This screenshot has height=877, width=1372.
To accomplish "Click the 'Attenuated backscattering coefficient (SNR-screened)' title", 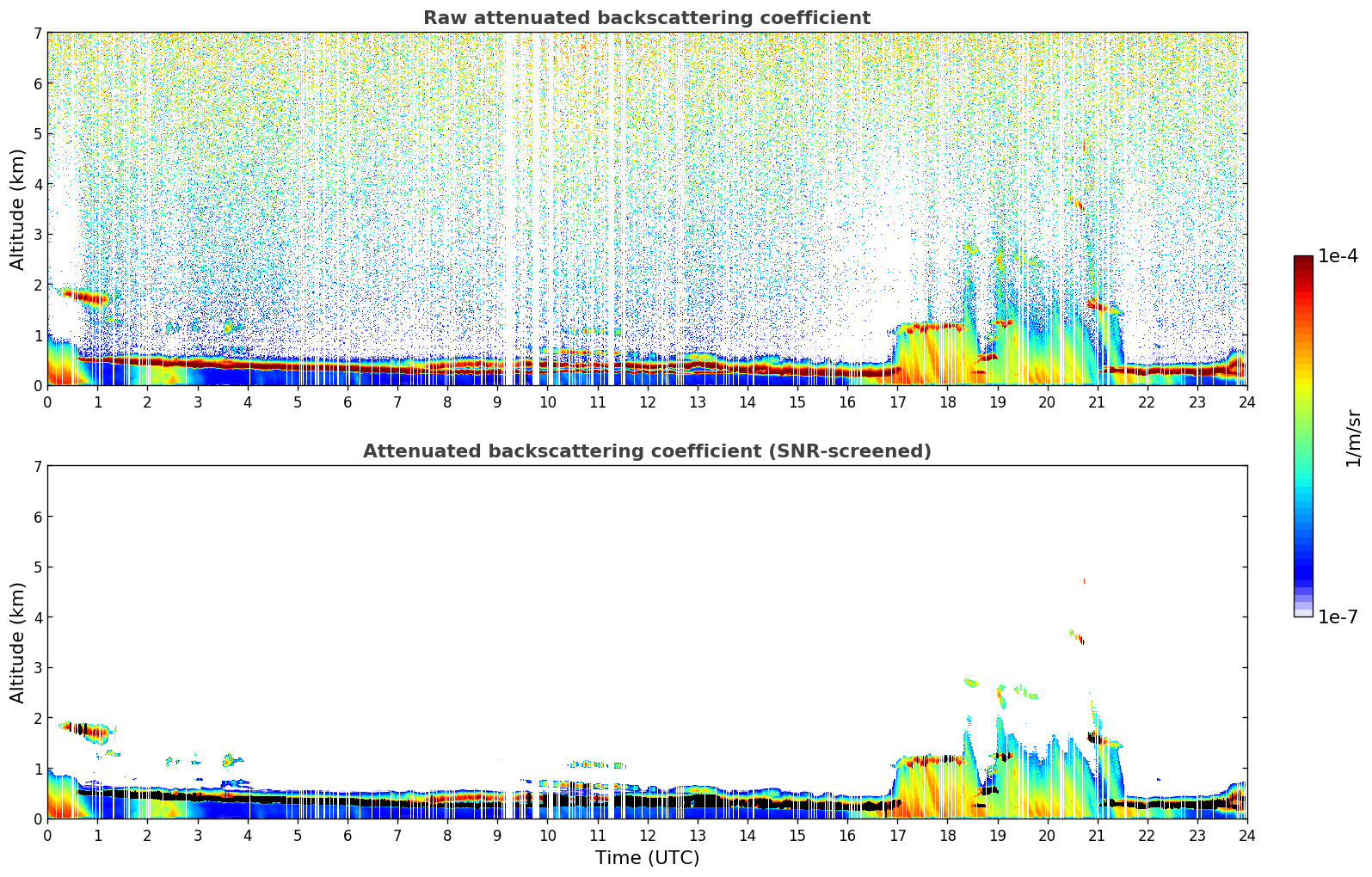I will tap(647, 451).
